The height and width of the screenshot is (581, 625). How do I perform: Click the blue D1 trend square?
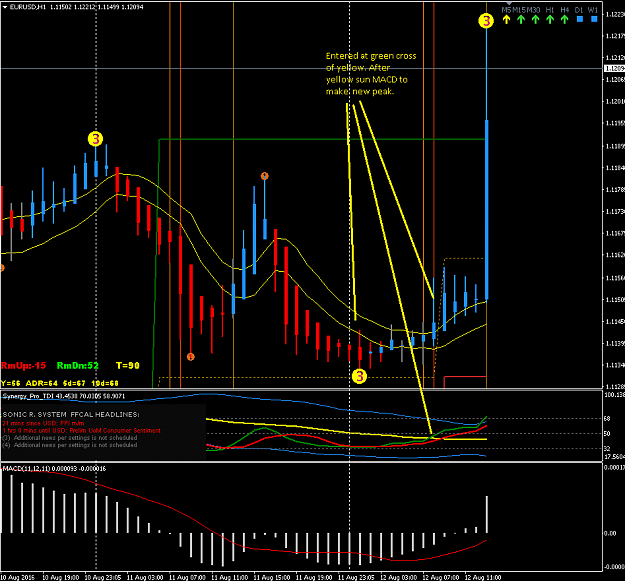(580, 19)
